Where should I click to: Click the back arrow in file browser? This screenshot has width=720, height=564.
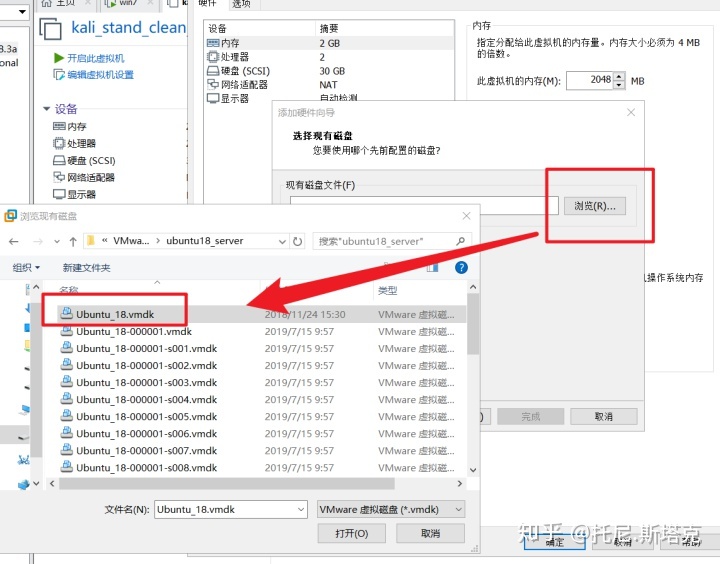(x=14, y=242)
